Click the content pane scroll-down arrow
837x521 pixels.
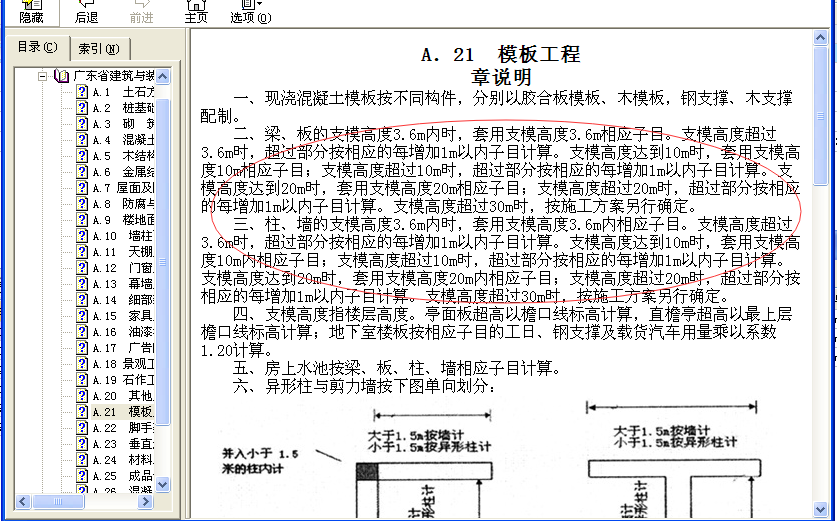click(820, 509)
